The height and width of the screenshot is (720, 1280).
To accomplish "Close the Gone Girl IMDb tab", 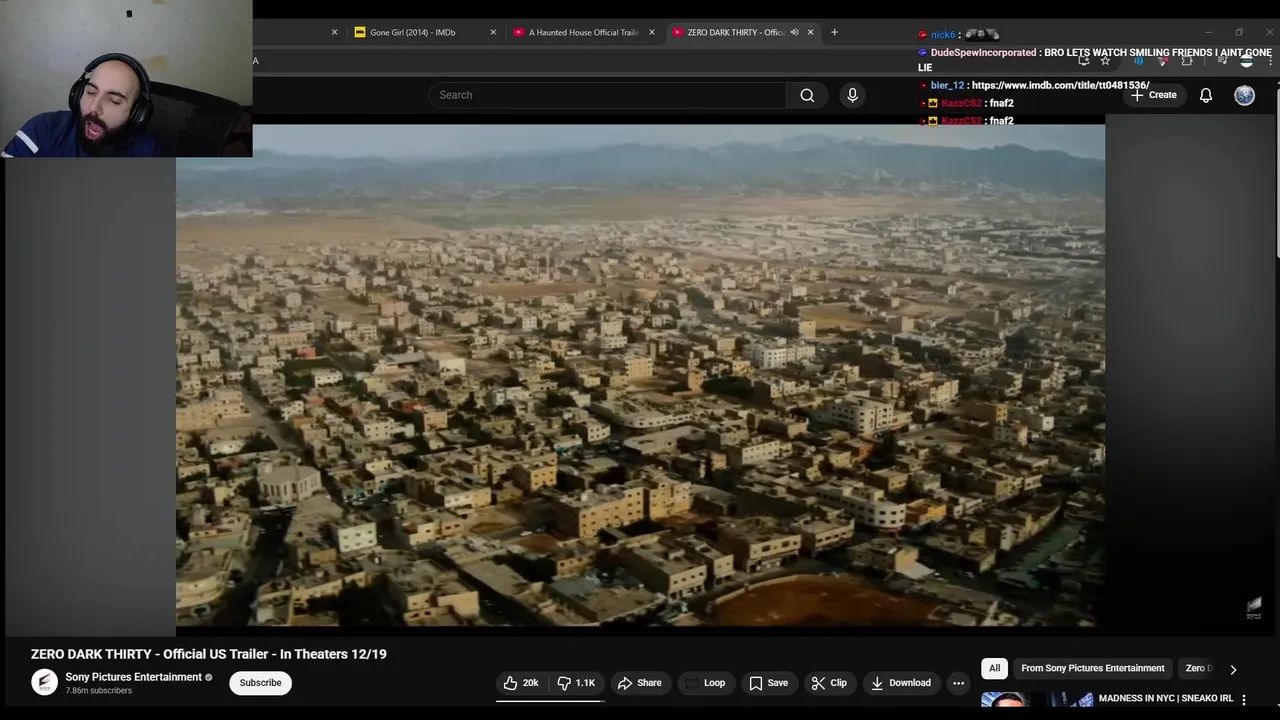I will pos(493,32).
